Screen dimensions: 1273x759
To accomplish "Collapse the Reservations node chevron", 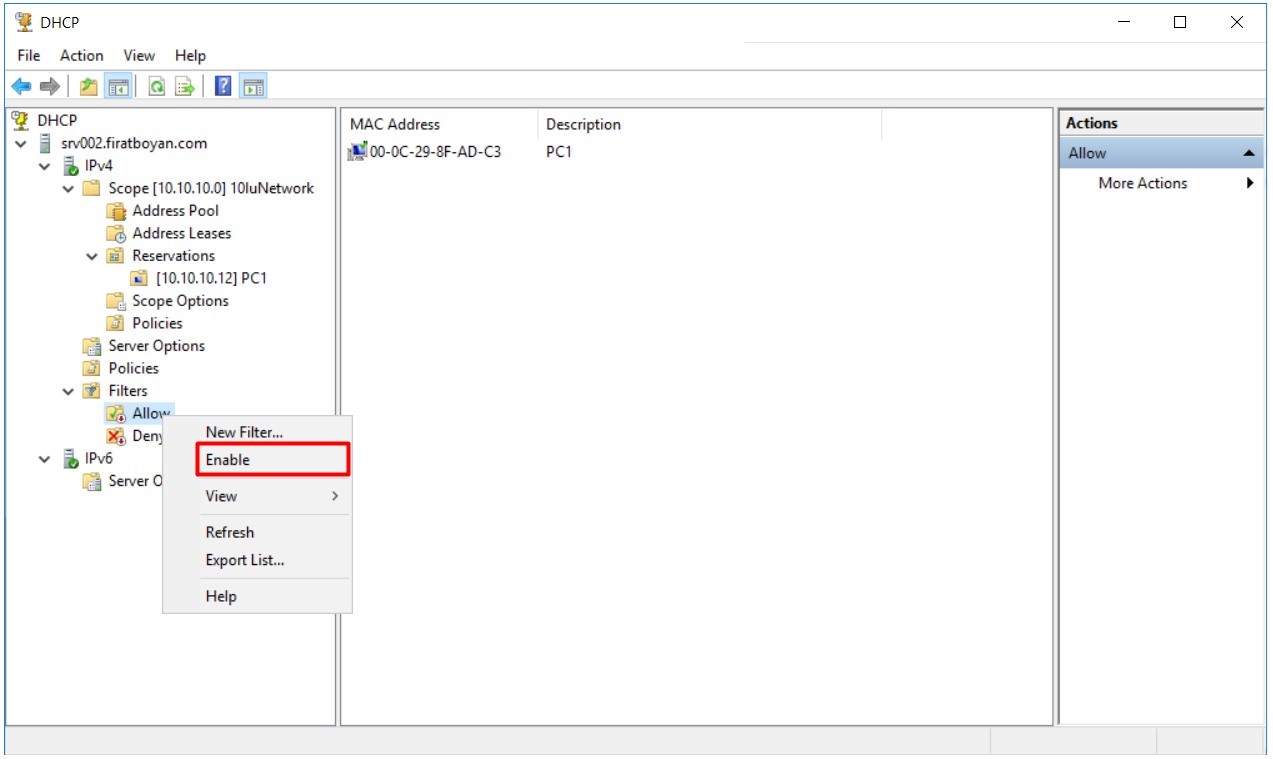I will pos(92,256).
